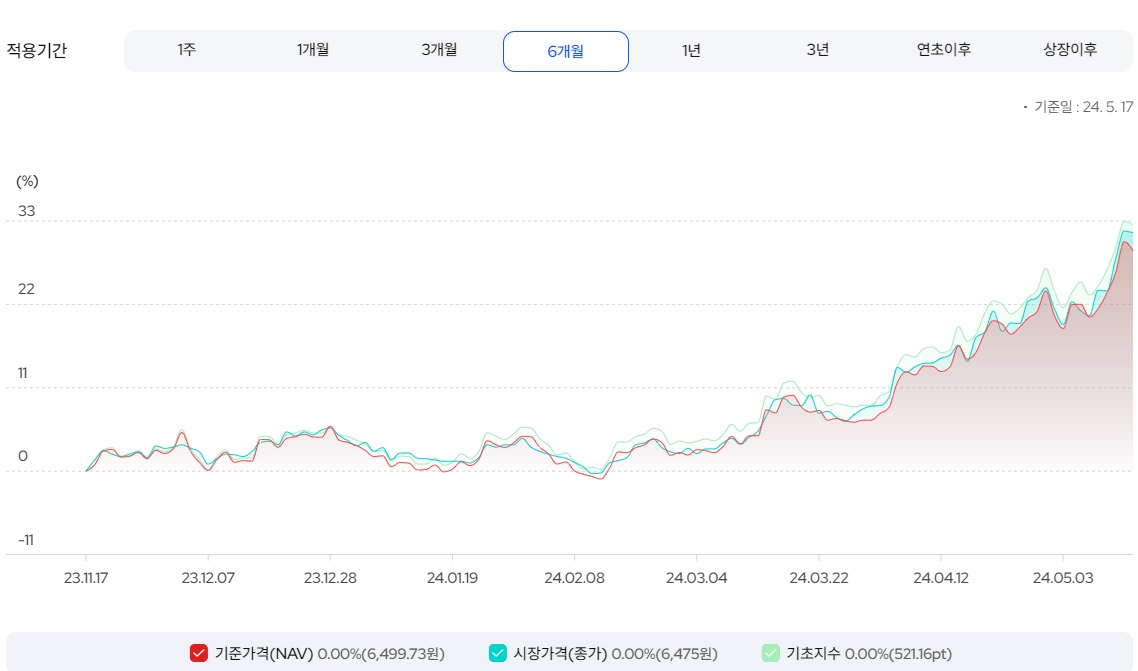The width and height of the screenshot is (1138, 671).
Task: Show the 상장이후 period
Action: 1070,50
